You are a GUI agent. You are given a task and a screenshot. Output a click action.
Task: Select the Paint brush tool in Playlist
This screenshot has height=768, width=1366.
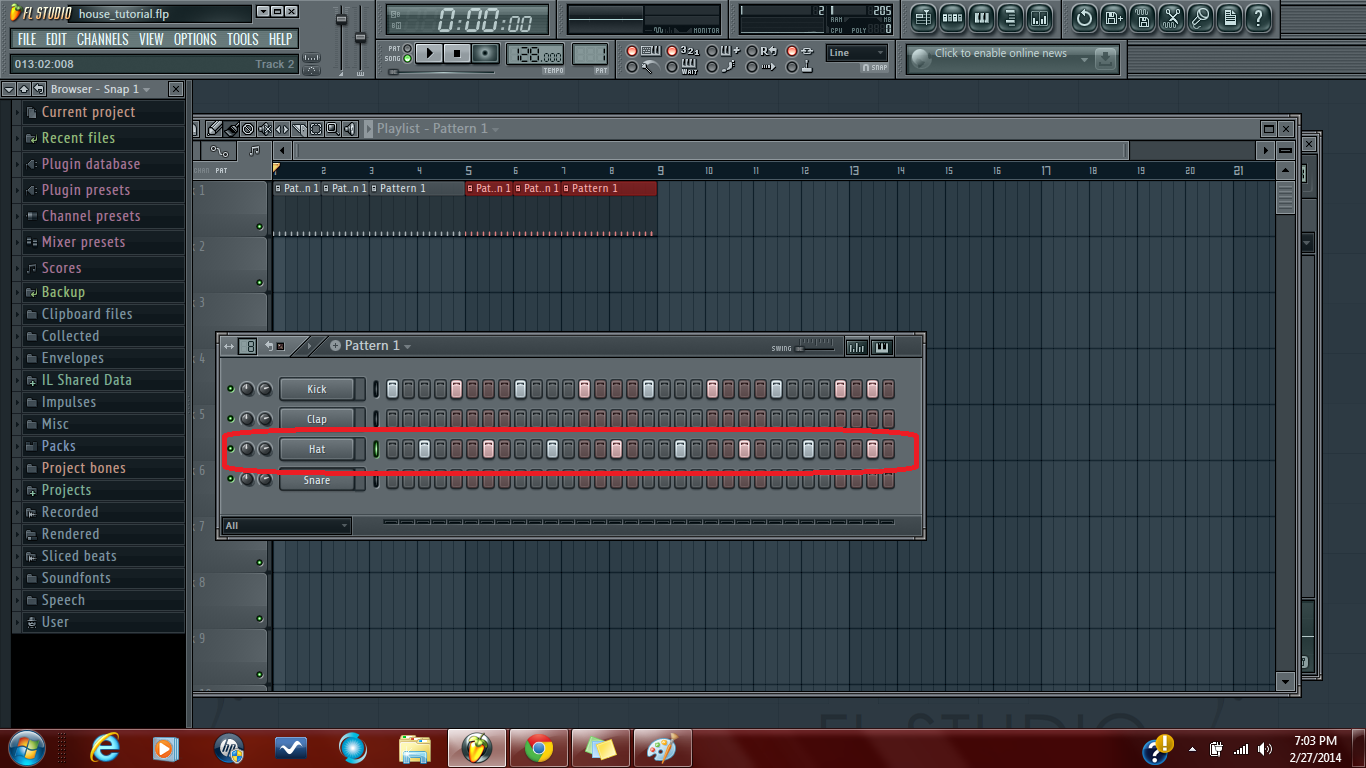(x=232, y=130)
